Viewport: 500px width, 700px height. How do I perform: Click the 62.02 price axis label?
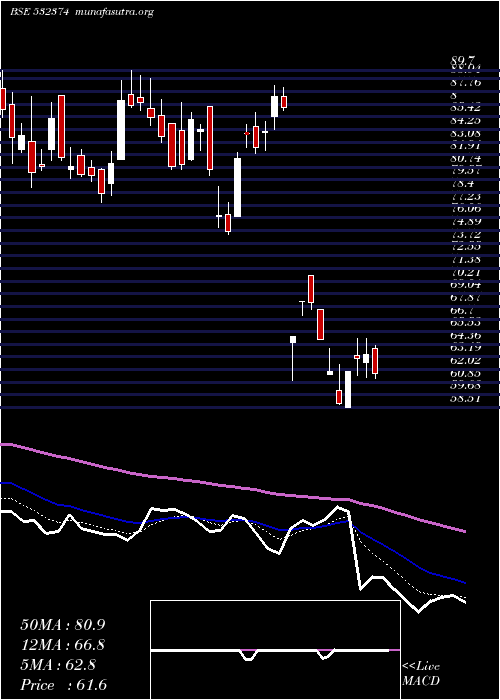click(x=465, y=361)
